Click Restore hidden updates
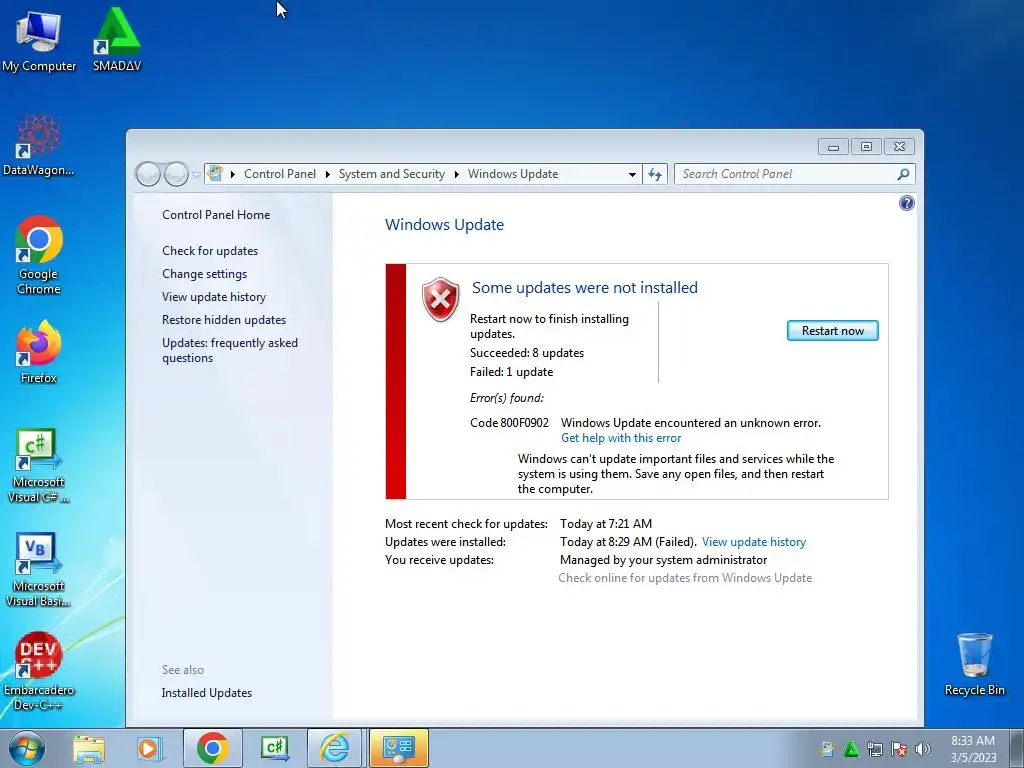This screenshot has height=768, width=1024. click(x=224, y=319)
